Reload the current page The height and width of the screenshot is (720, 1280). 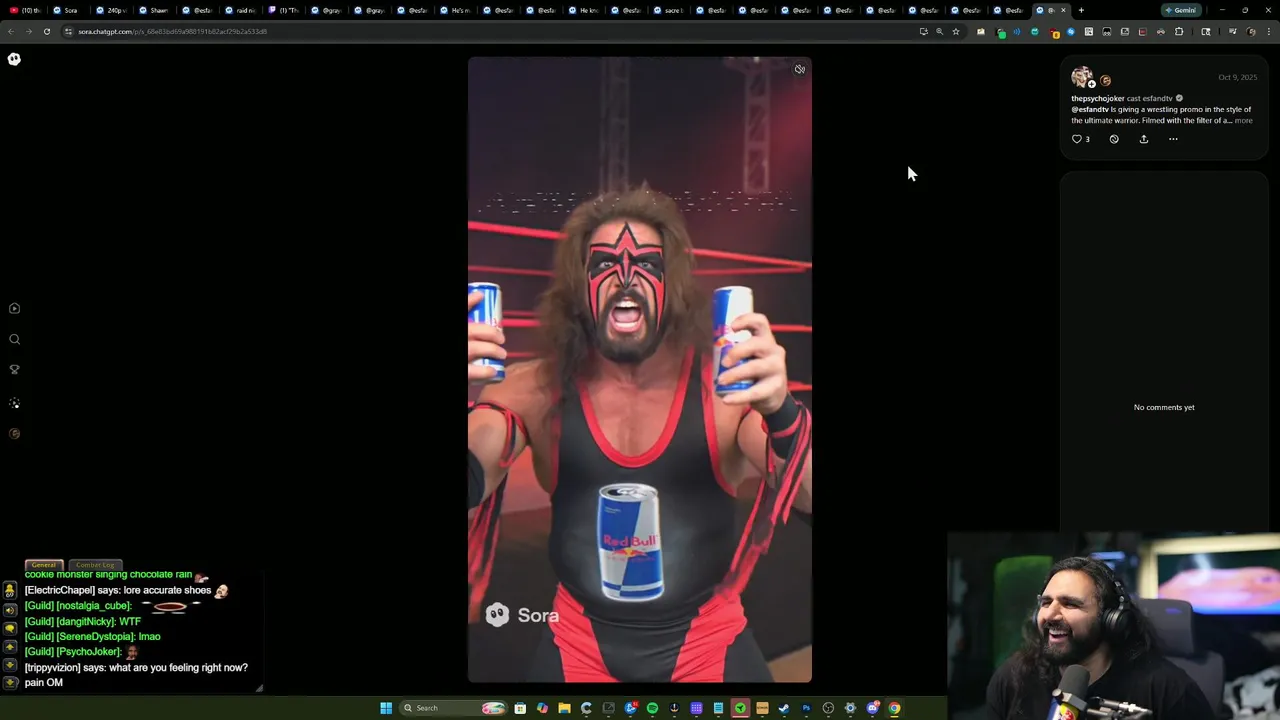[47, 31]
